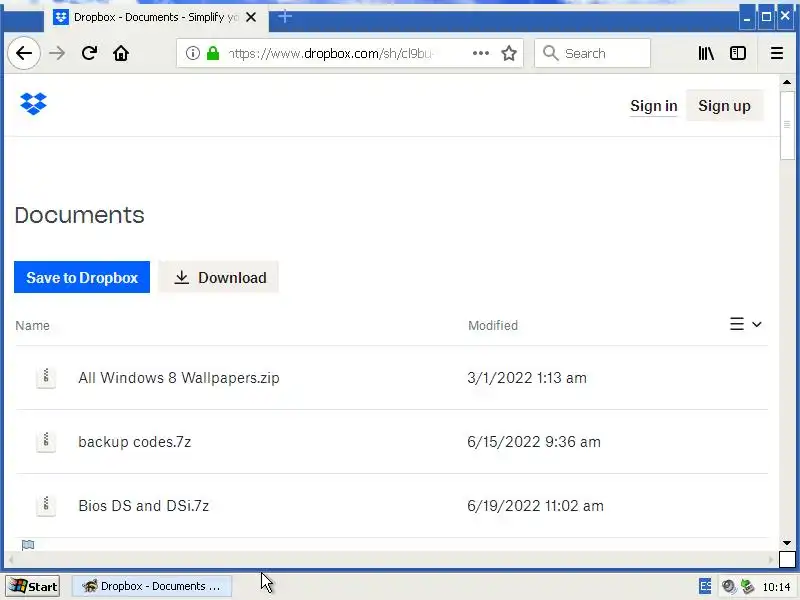Open a new tab with the plus button

tap(285, 17)
